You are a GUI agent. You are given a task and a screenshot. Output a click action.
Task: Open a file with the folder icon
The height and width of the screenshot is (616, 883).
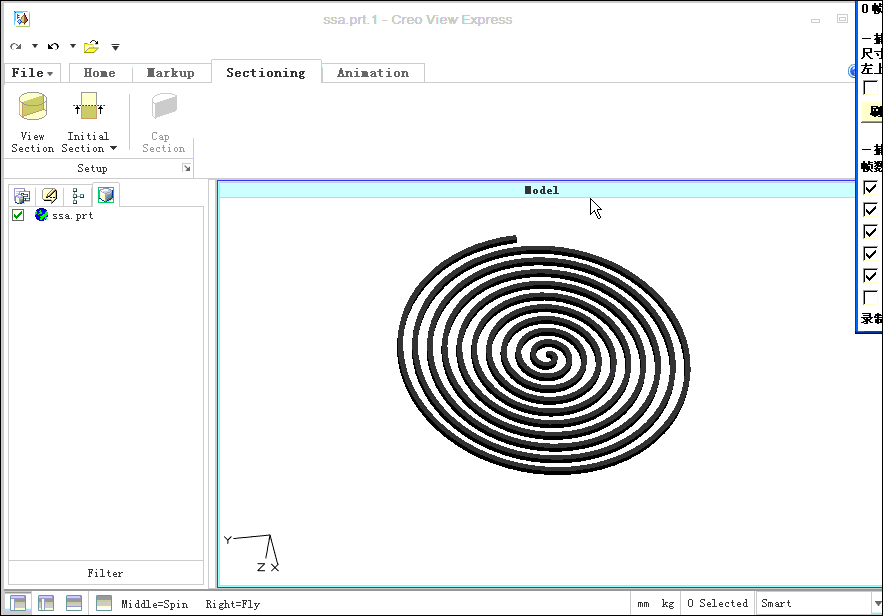tap(91, 46)
